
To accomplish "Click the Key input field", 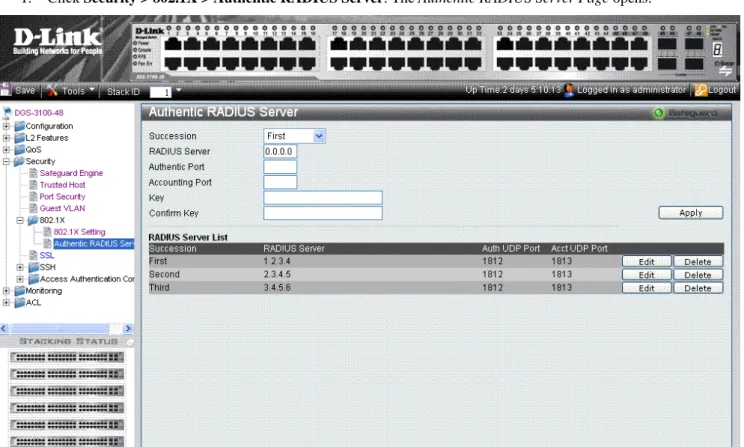I will pos(323,197).
